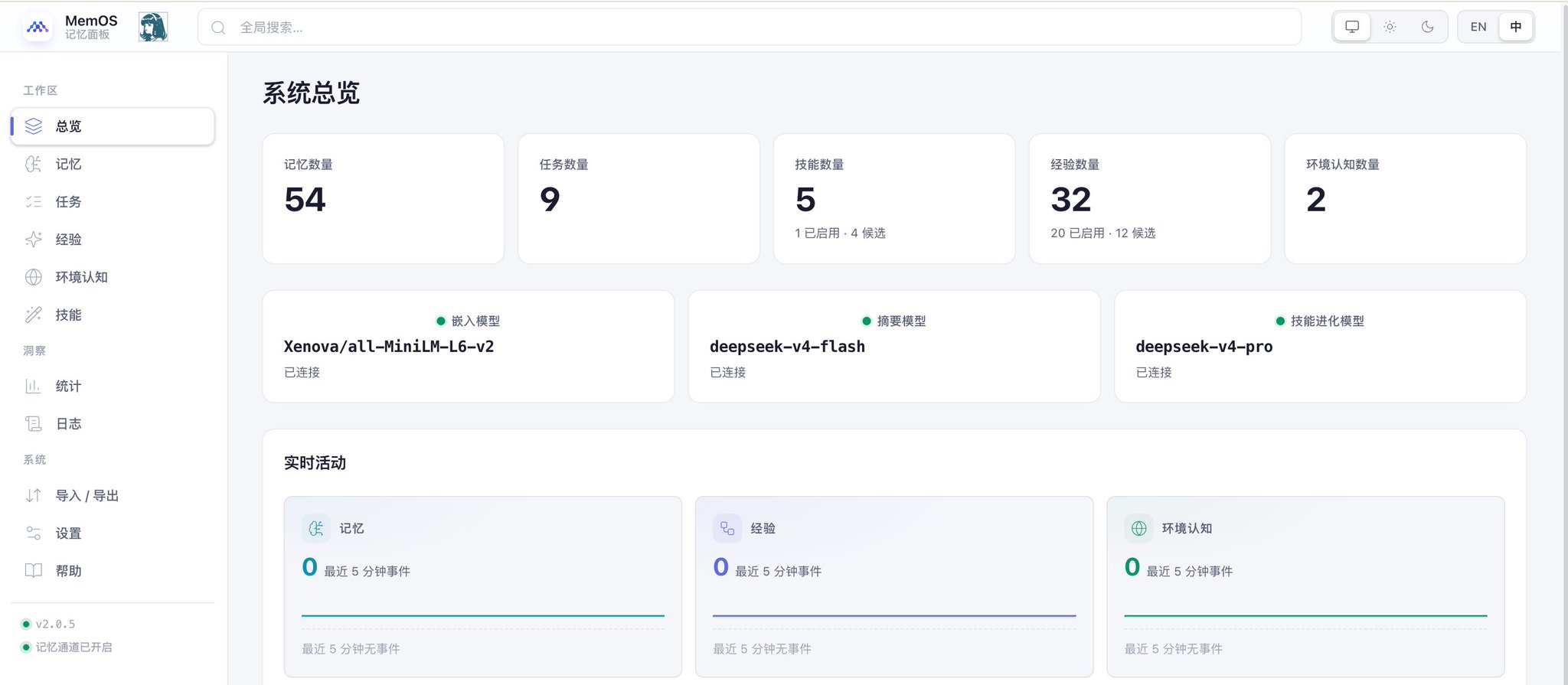Viewport: 1568px width, 685px height.
Task: Click the 记忆通道已开启 status text
Action: (74, 647)
